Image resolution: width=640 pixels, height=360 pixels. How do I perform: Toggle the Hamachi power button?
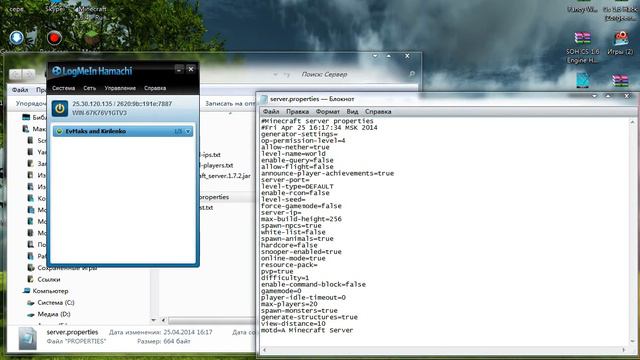pyautogui.click(x=60, y=109)
